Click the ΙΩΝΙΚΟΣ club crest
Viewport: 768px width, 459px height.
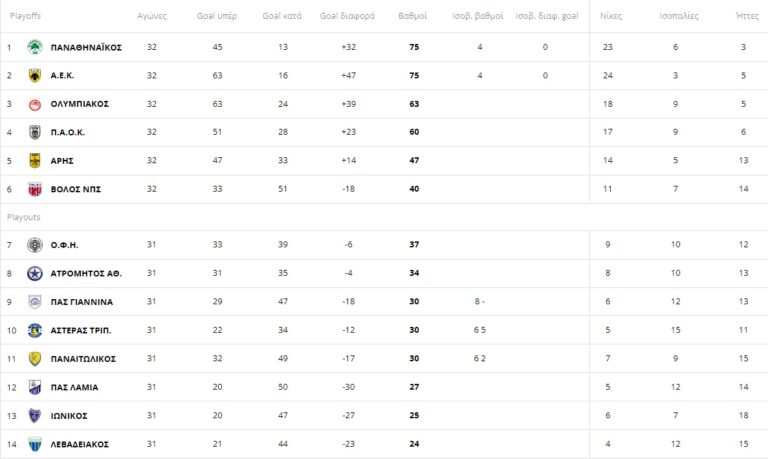pyautogui.click(x=35, y=415)
